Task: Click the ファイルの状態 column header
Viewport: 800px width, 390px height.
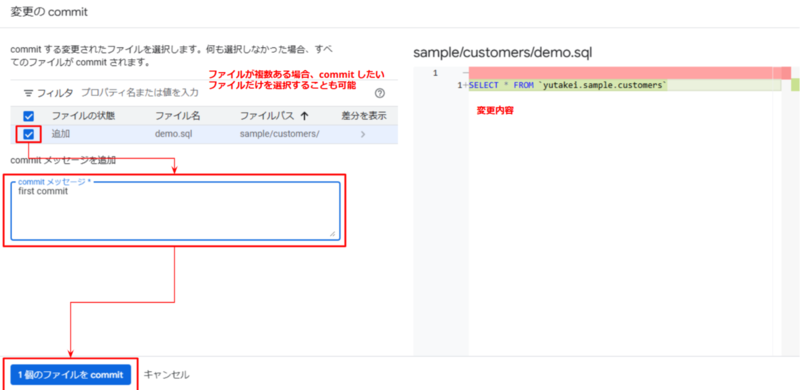Action: 83,116
